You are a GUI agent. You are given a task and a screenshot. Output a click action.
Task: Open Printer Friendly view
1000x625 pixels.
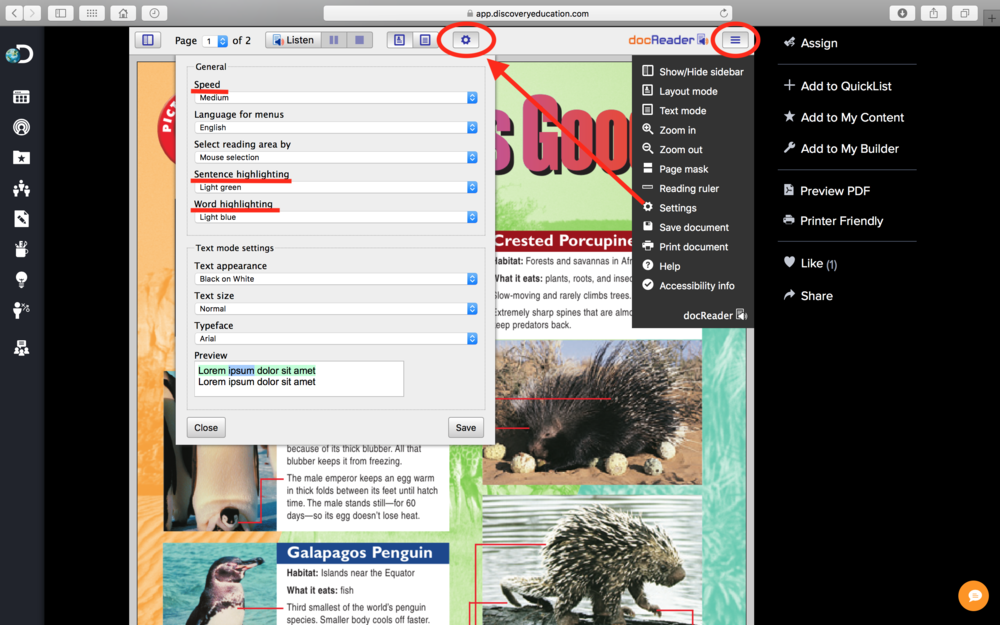click(x=834, y=221)
